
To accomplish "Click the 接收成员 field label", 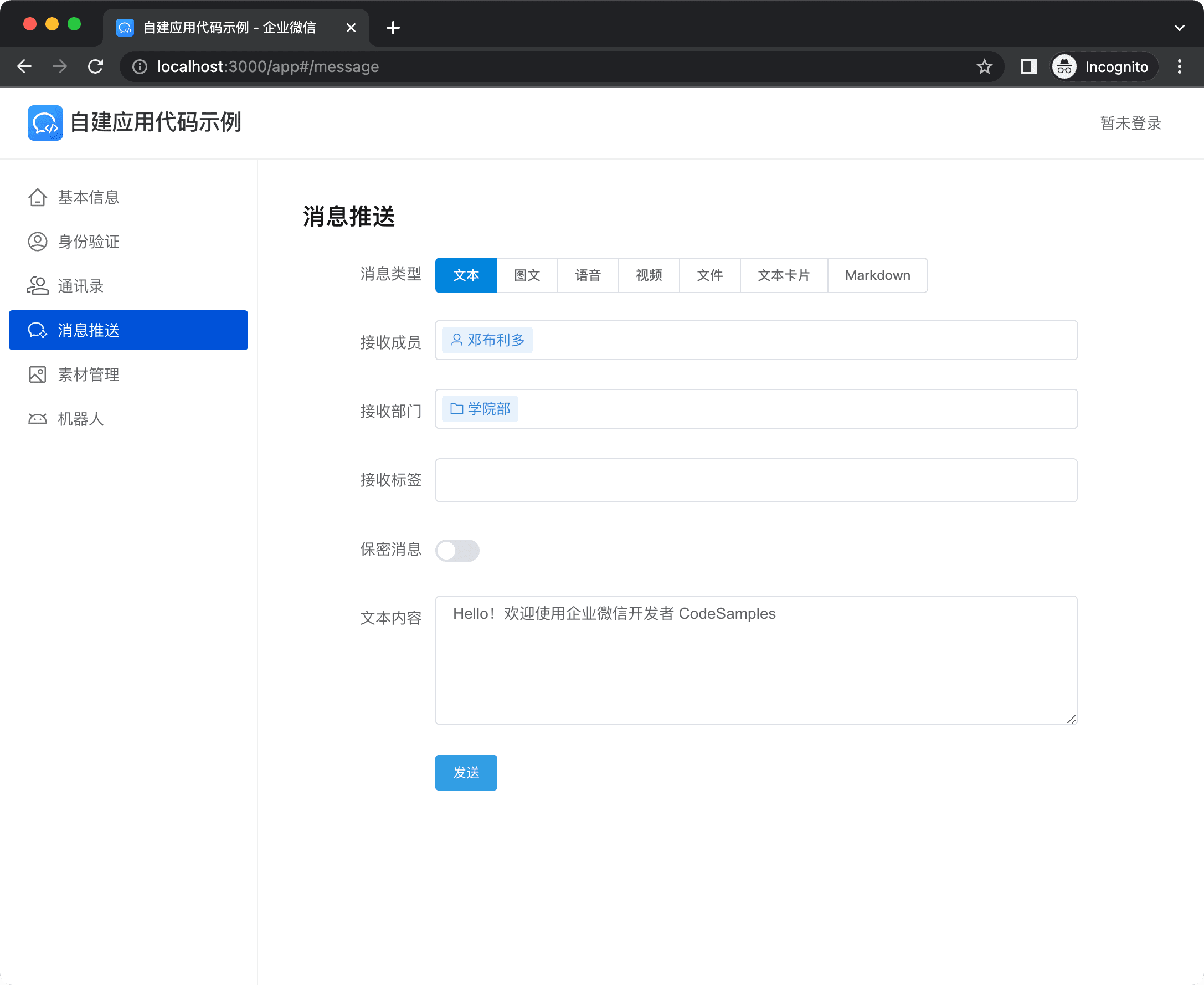I will pos(391,342).
